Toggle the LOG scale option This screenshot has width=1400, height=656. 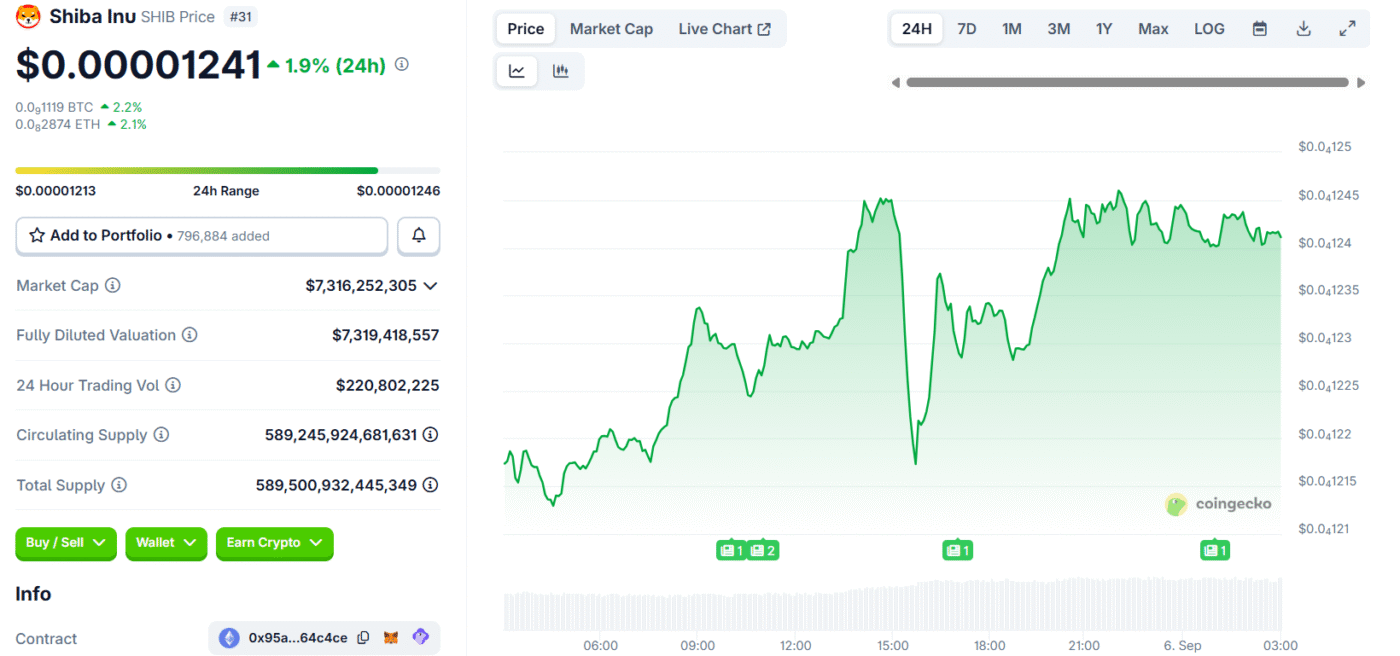click(x=1209, y=29)
